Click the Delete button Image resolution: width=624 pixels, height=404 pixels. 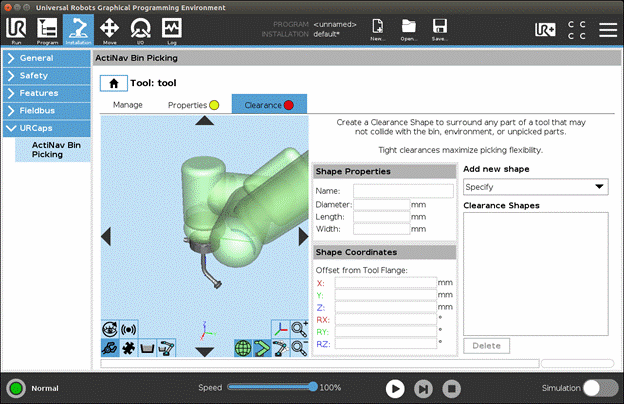pos(486,346)
